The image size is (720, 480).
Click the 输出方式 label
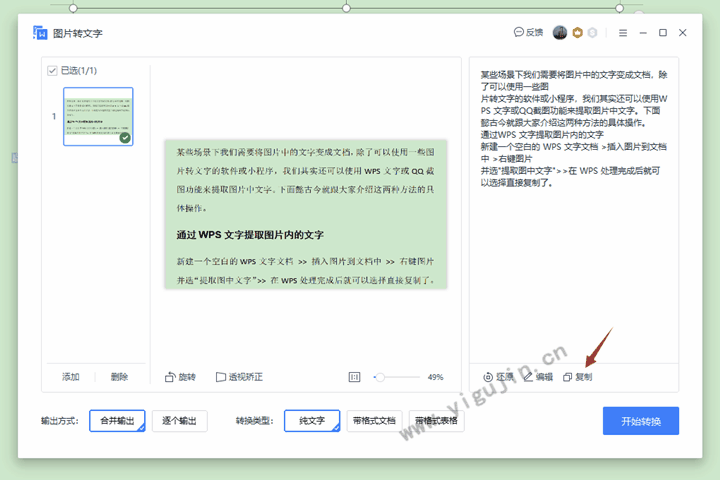pos(60,421)
